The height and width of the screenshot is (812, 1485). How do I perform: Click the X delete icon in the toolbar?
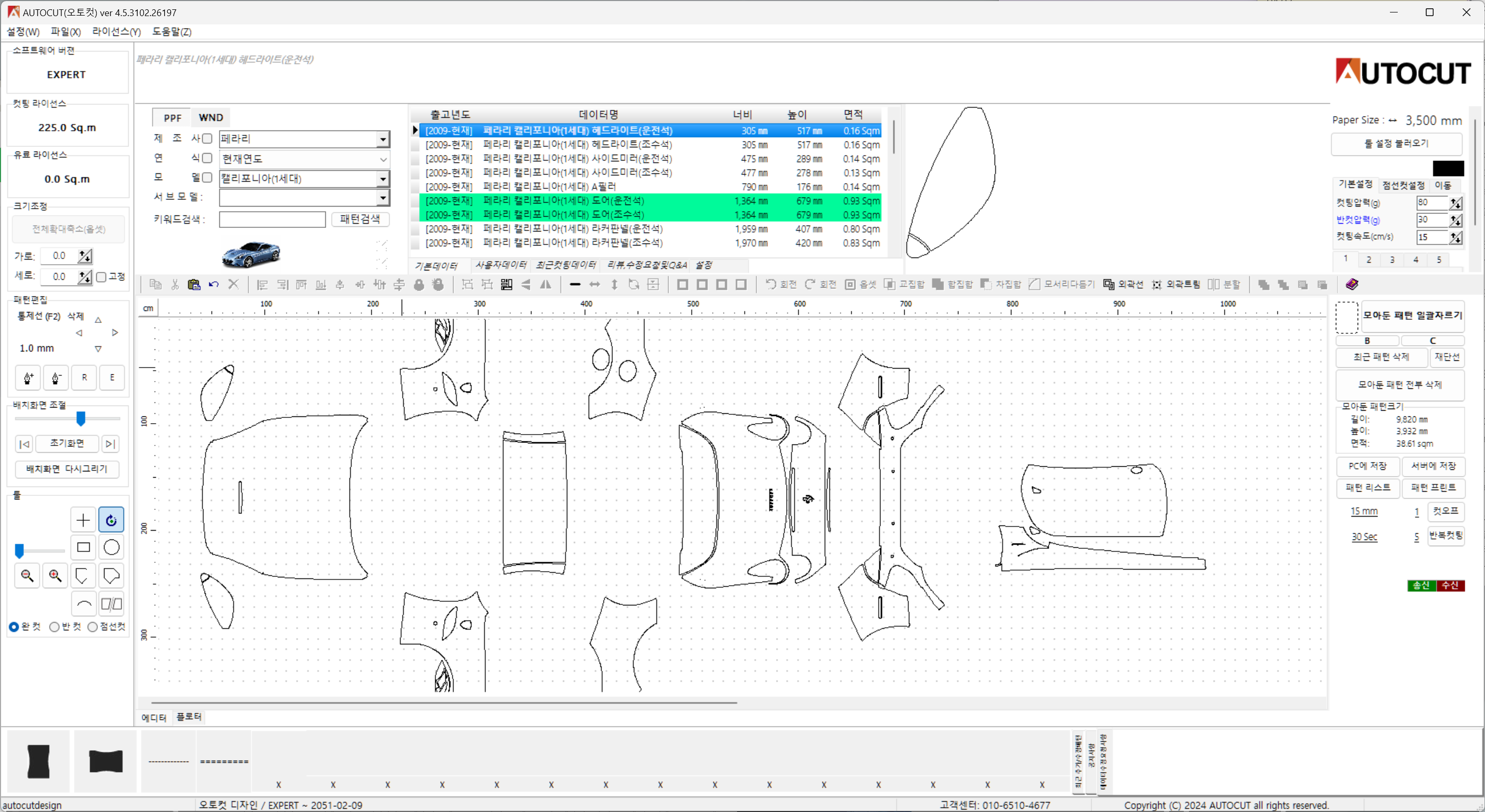pos(233,284)
